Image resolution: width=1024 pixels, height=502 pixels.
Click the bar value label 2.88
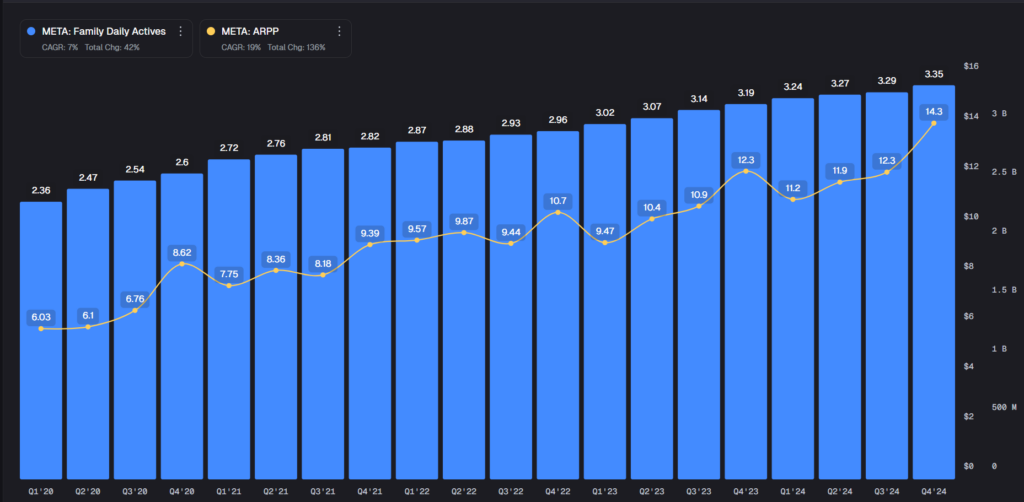click(x=464, y=129)
